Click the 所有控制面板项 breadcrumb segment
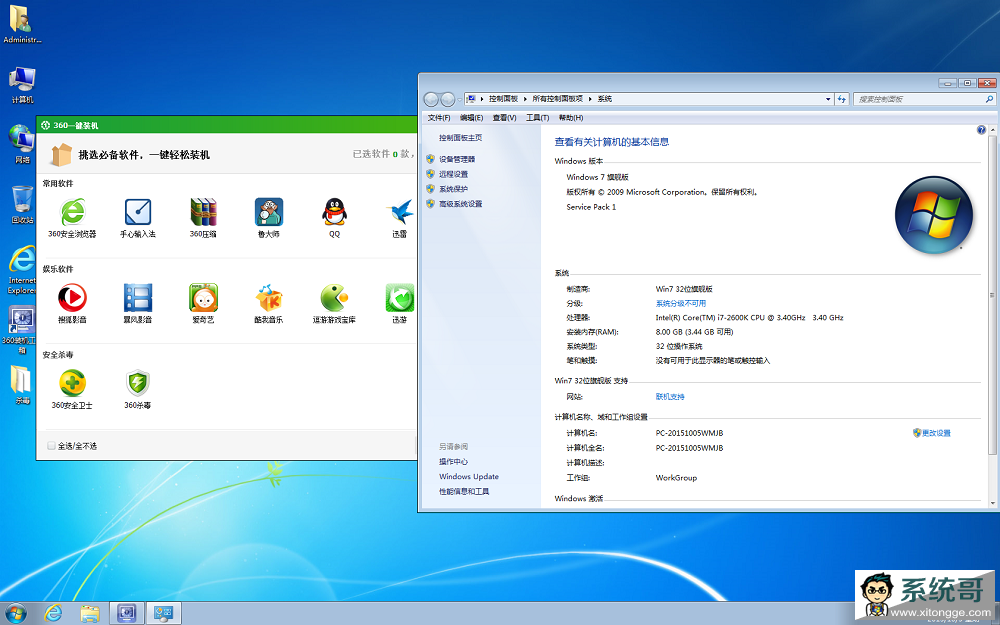Screen dimensions: 1000x625 tap(558, 99)
